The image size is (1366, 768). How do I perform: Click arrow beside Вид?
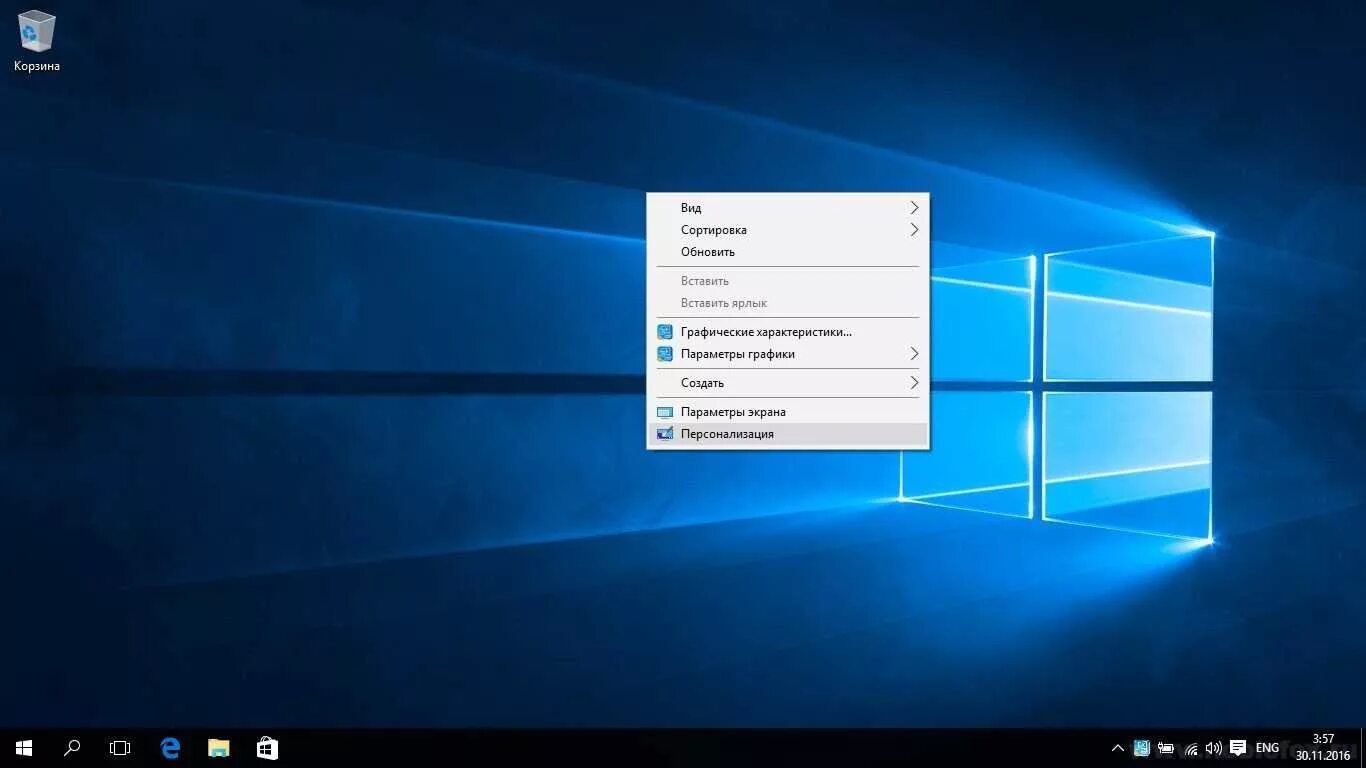(x=914, y=208)
